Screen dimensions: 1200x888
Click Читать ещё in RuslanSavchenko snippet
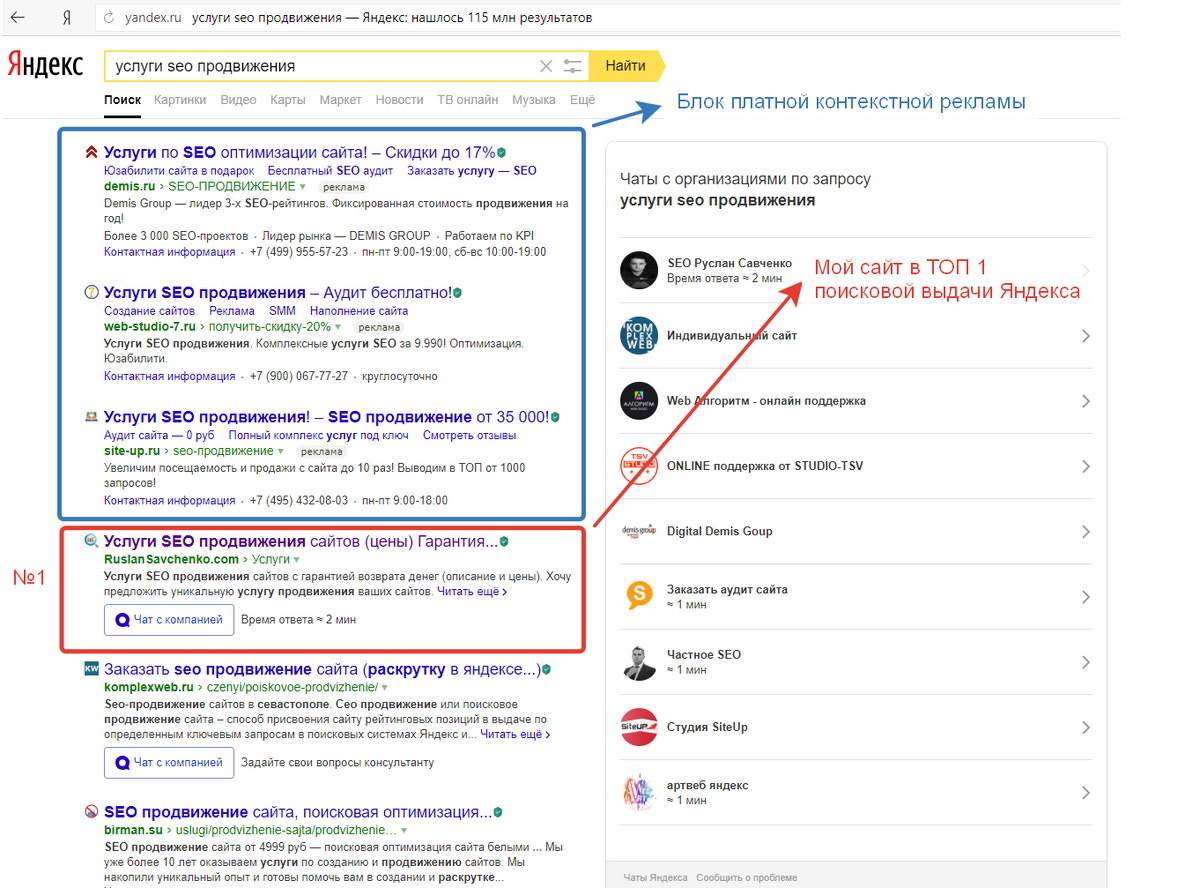tap(472, 592)
